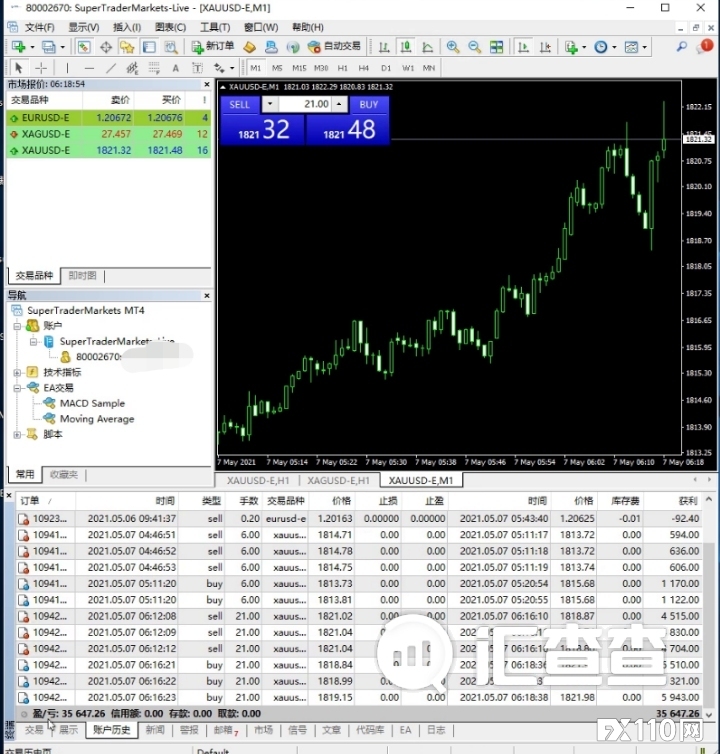
Task: Collapse the EA交易 tree node
Action: point(17,388)
